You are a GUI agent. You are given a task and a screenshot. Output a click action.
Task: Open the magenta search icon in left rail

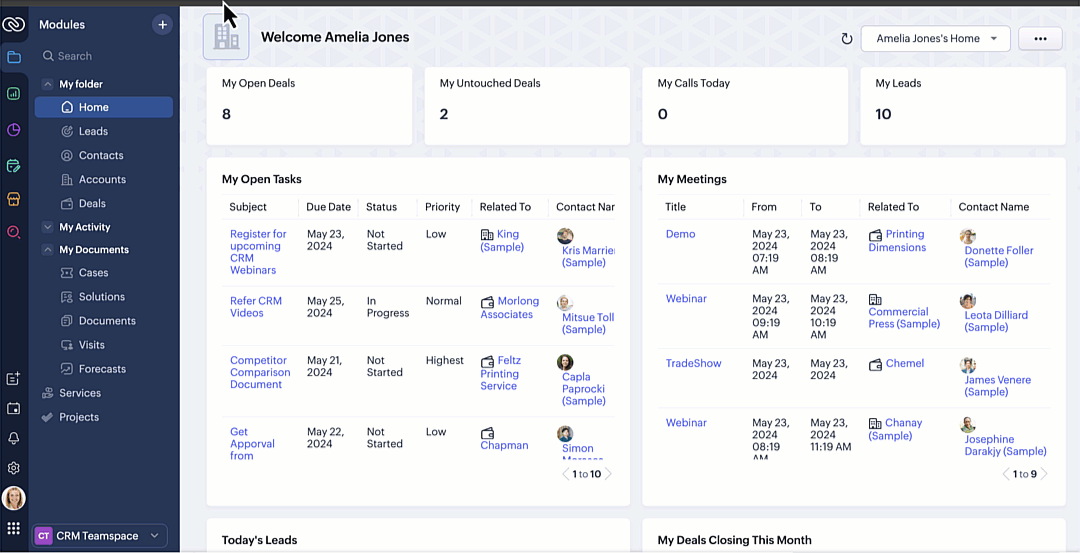[x=14, y=232]
